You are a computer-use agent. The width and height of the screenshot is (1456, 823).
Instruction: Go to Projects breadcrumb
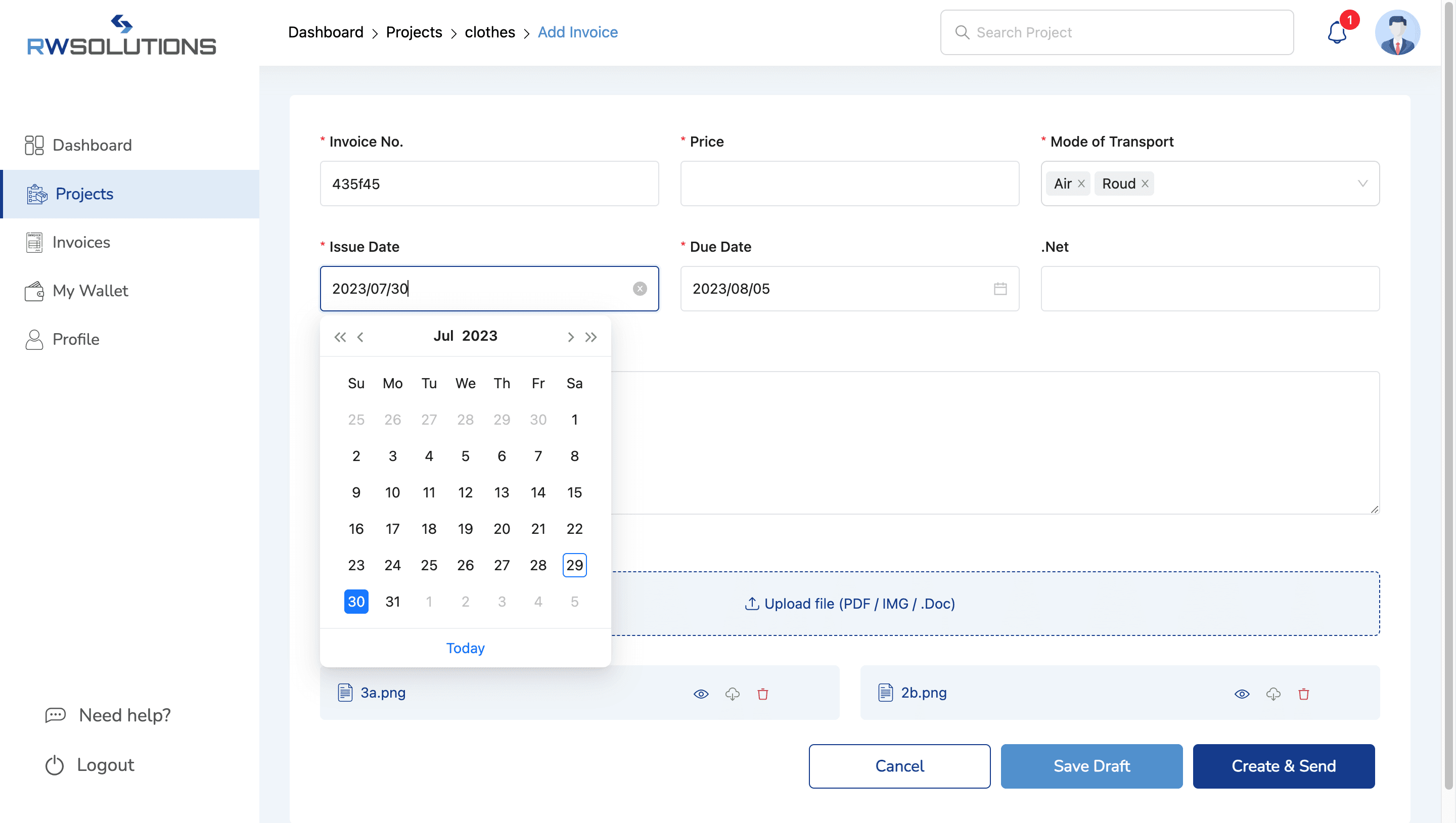(414, 32)
